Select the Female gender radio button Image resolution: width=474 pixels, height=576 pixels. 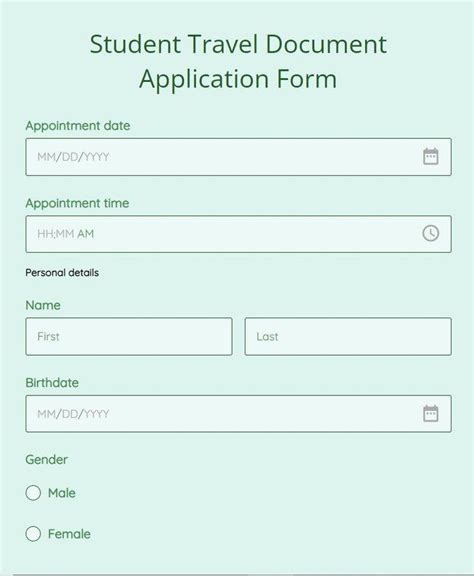[x=33, y=533]
